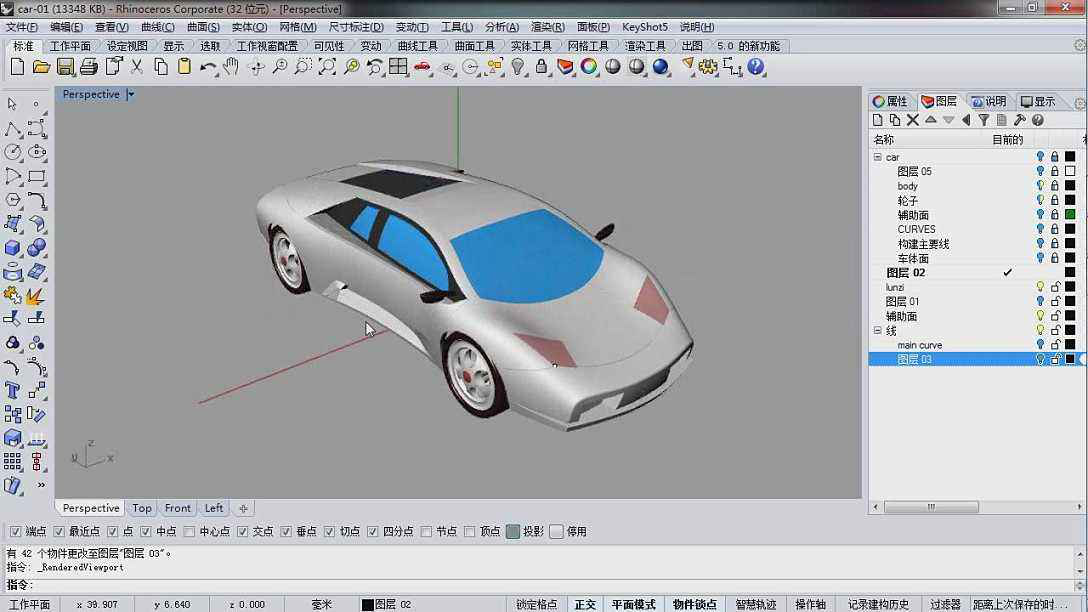Collapse the car layer tree
The image size is (1088, 612).
point(877,157)
